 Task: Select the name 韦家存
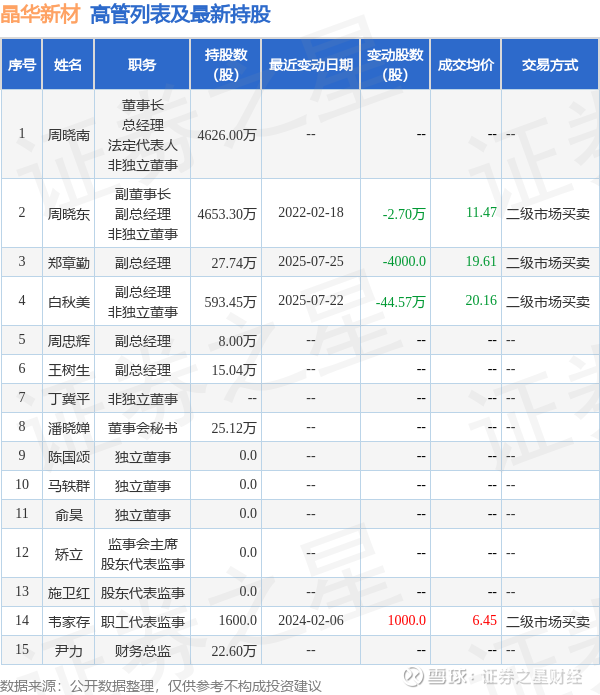tap(69, 622)
